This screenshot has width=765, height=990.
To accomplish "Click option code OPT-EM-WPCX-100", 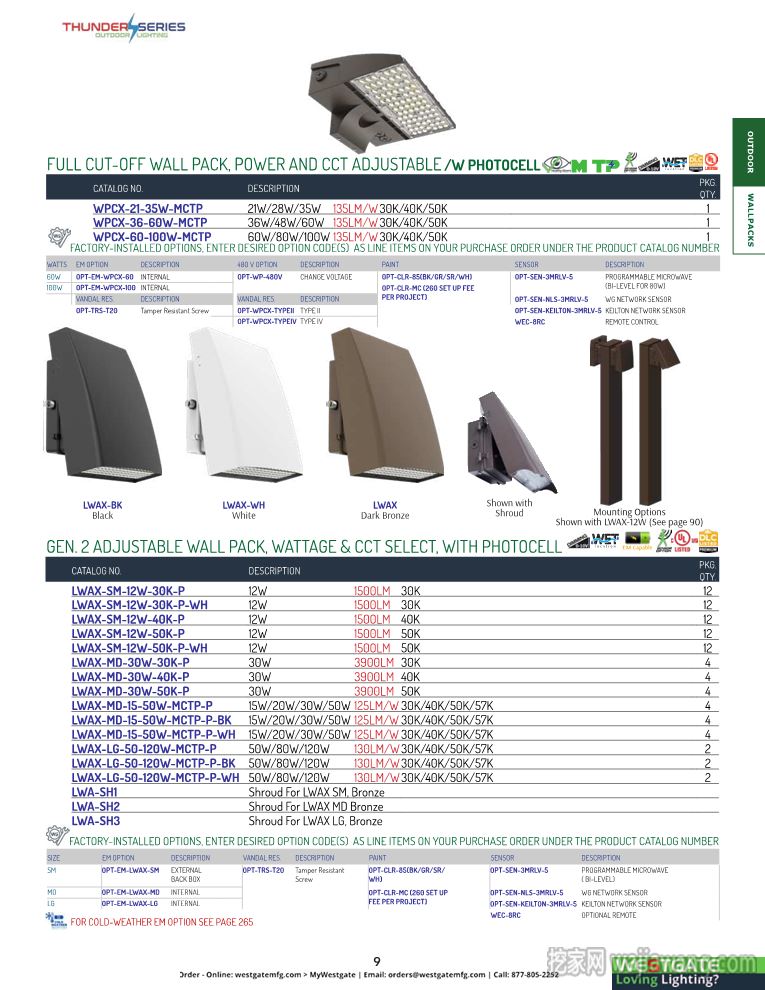I will coord(106,287).
